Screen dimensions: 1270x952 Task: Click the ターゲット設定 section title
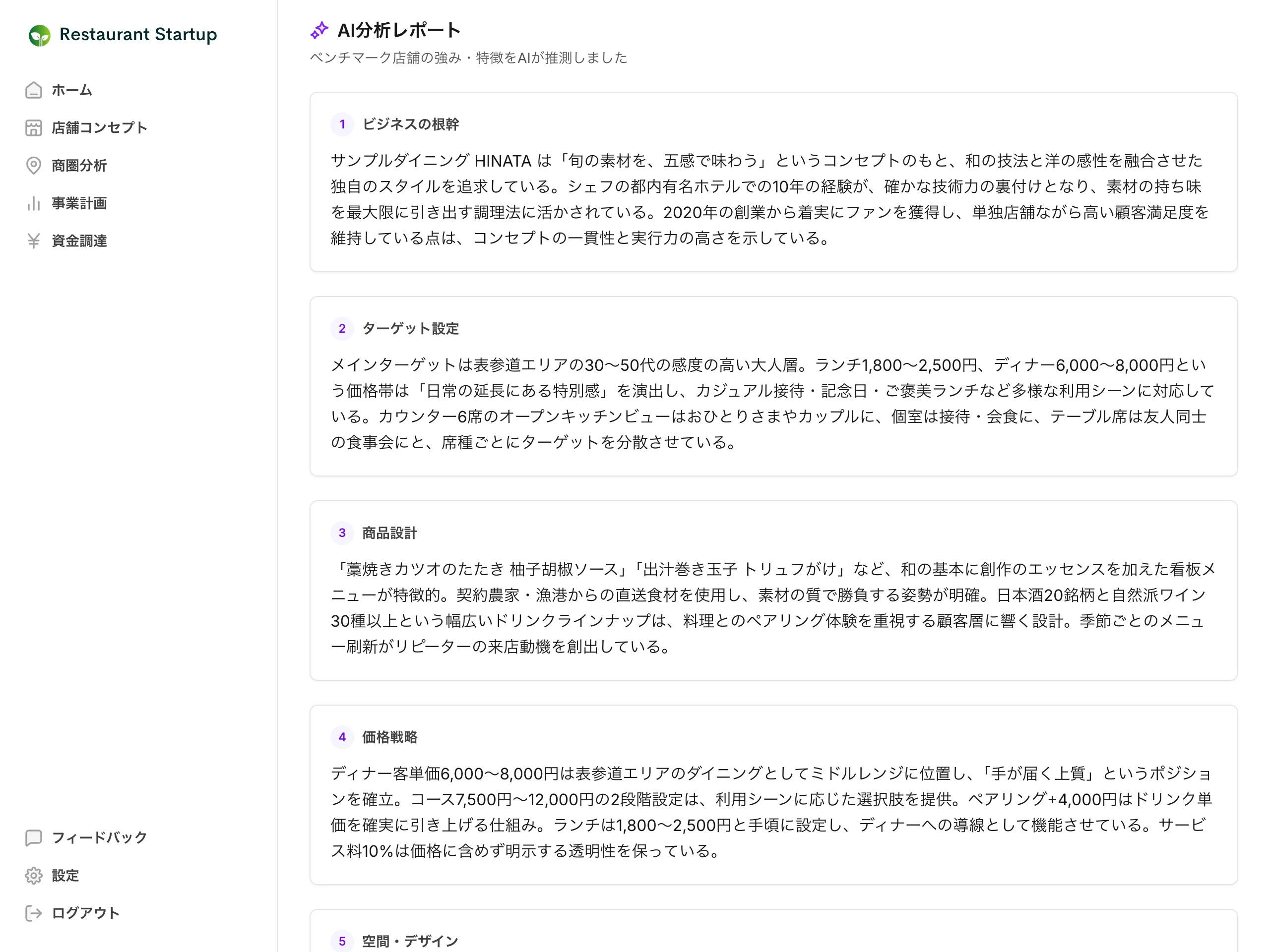tap(410, 329)
